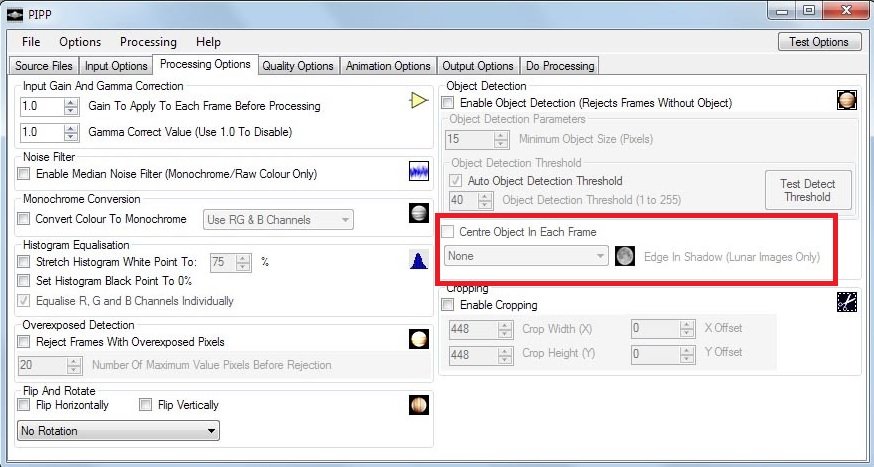The width and height of the screenshot is (874, 467).
Task: Click the Minimum Object Size stepper
Action: coord(502,139)
